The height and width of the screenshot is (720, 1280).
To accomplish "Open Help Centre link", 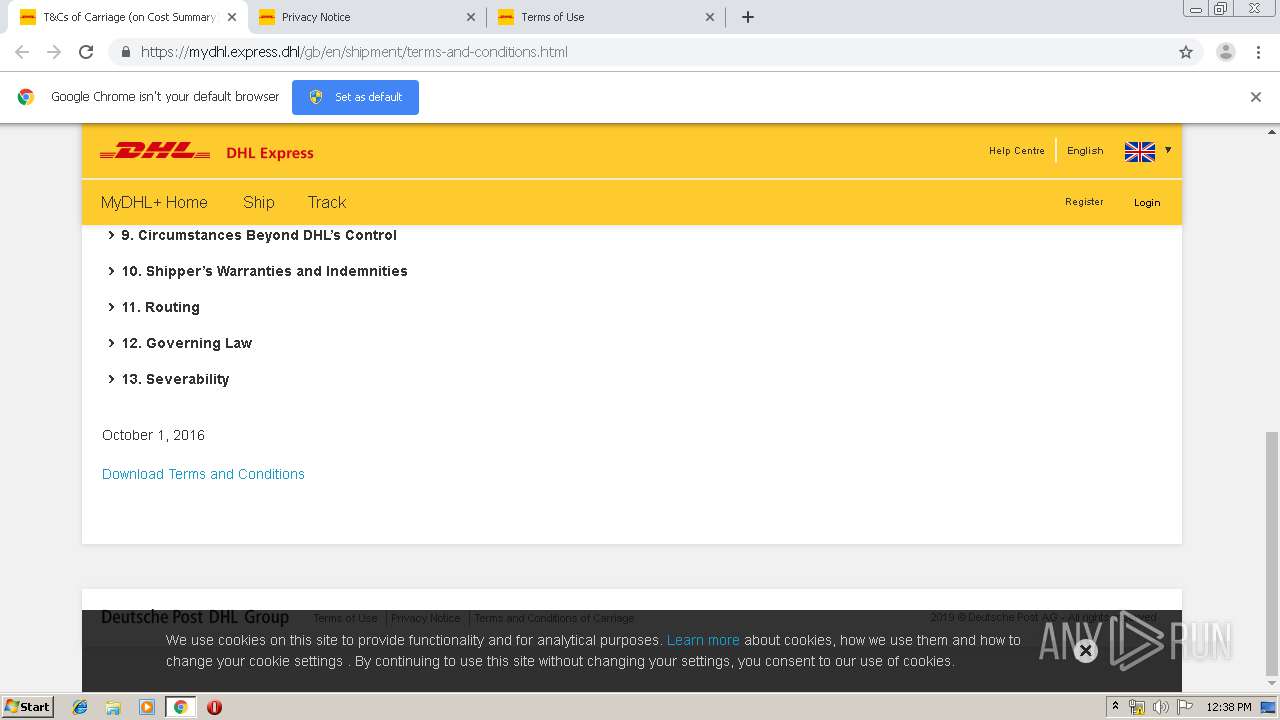I will click(1016, 151).
